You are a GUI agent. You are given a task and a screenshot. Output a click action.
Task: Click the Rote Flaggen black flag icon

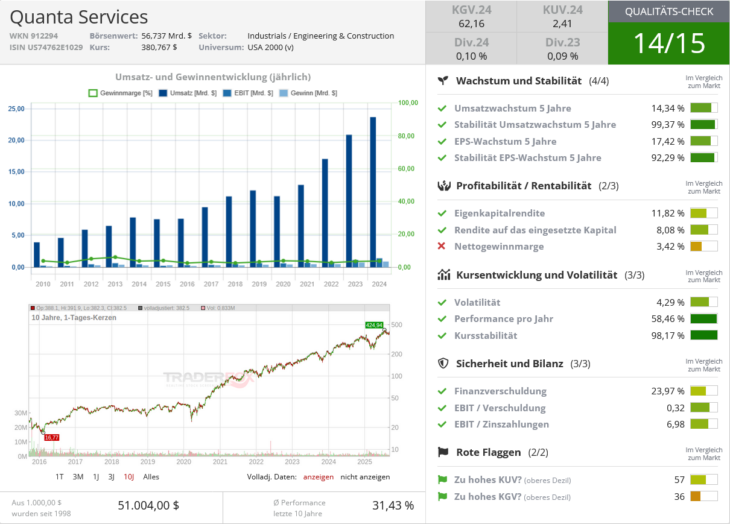click(443, 452)
